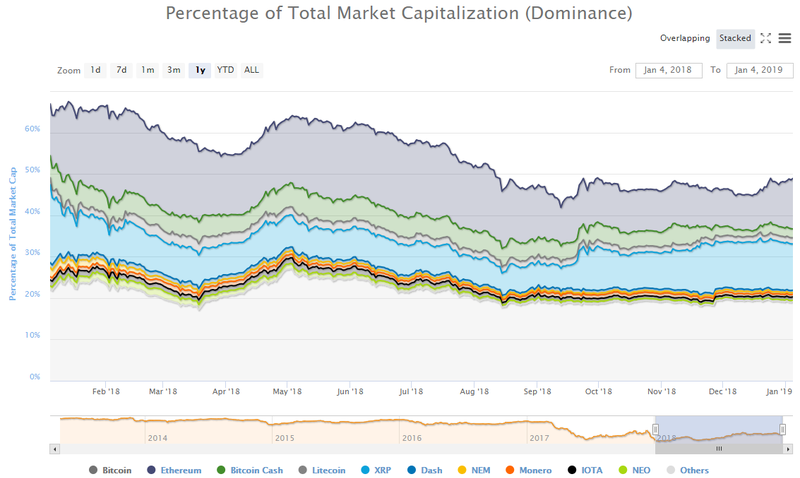Toggle fullscreen chart view
Screen dimensions: 800x478
point(766,38)
